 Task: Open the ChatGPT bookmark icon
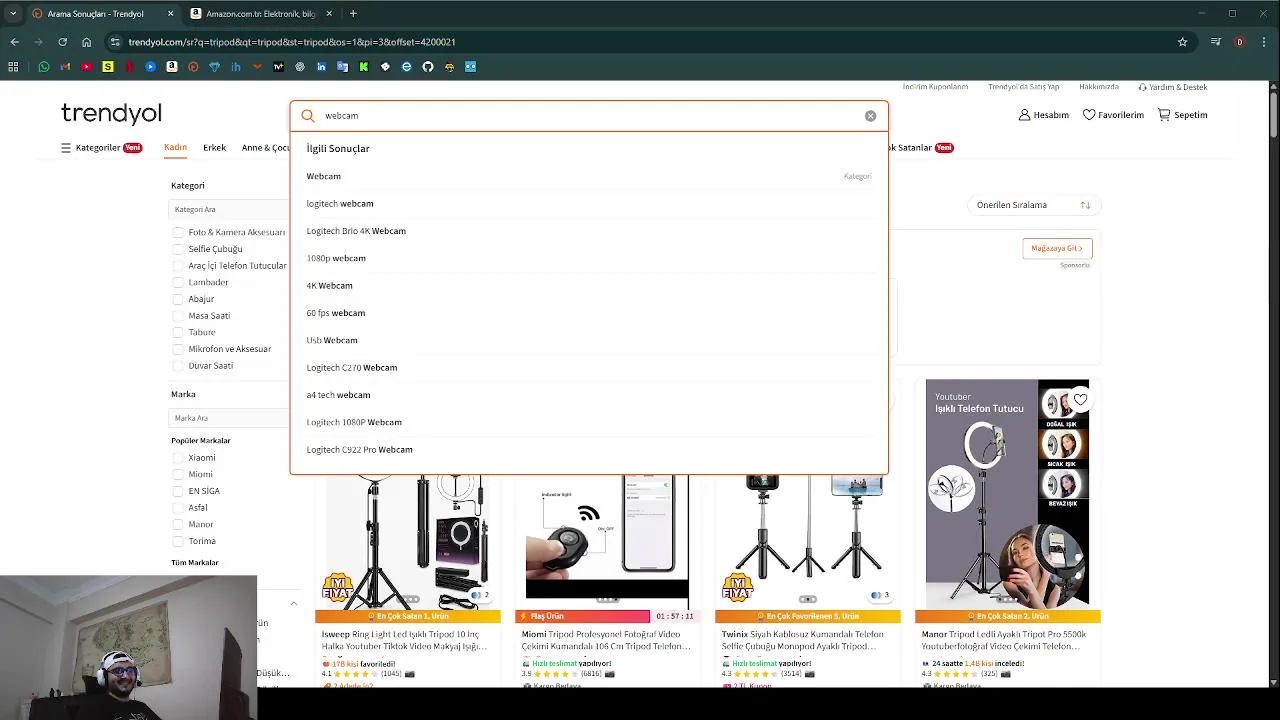click(x=300, y=67)
